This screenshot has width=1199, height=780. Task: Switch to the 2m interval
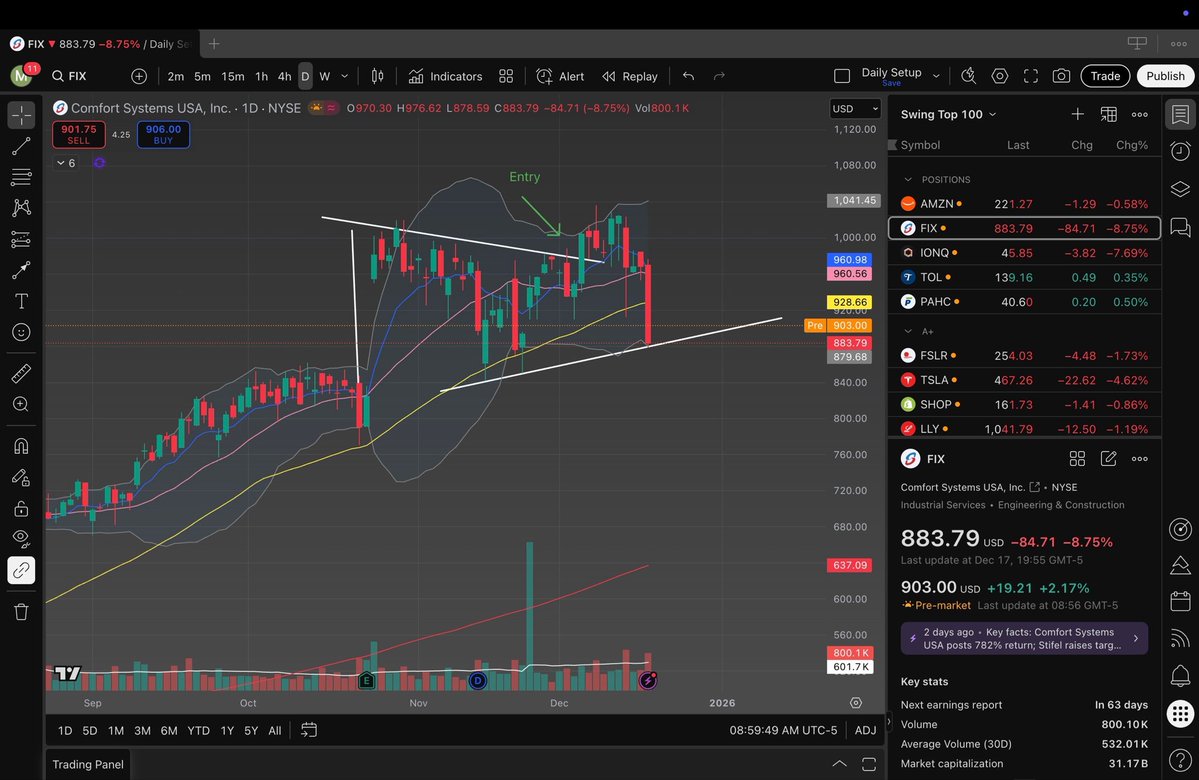click(x=175, y=76)
